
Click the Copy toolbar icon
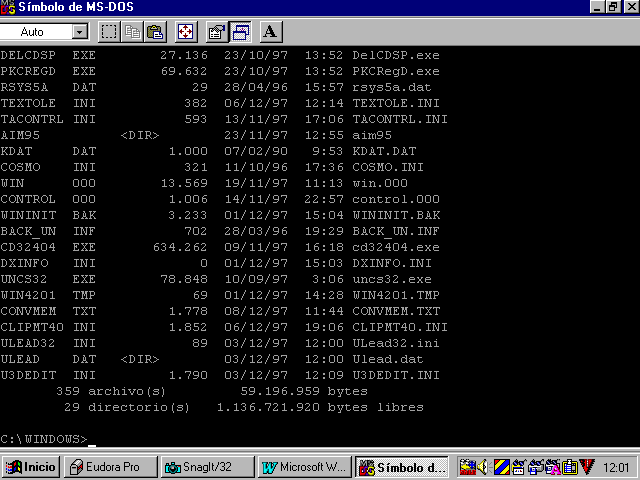[132, 32]
